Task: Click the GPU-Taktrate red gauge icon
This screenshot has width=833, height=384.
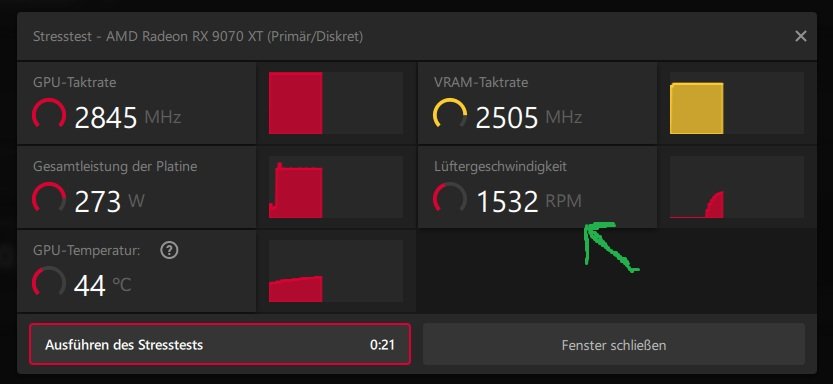Action: click(49, 114)
